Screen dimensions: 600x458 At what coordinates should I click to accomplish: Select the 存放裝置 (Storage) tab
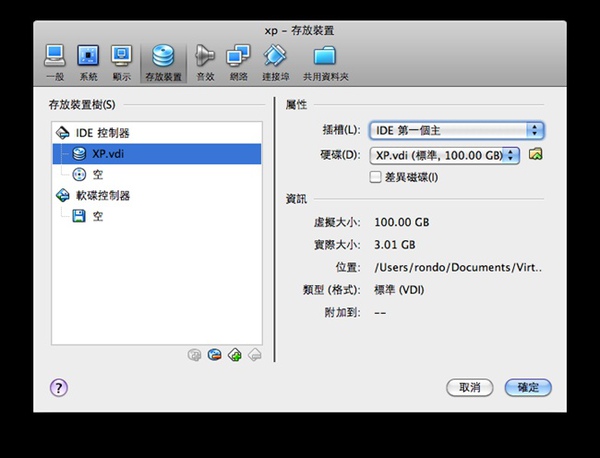pyautogui.click(x=163, y=63)
